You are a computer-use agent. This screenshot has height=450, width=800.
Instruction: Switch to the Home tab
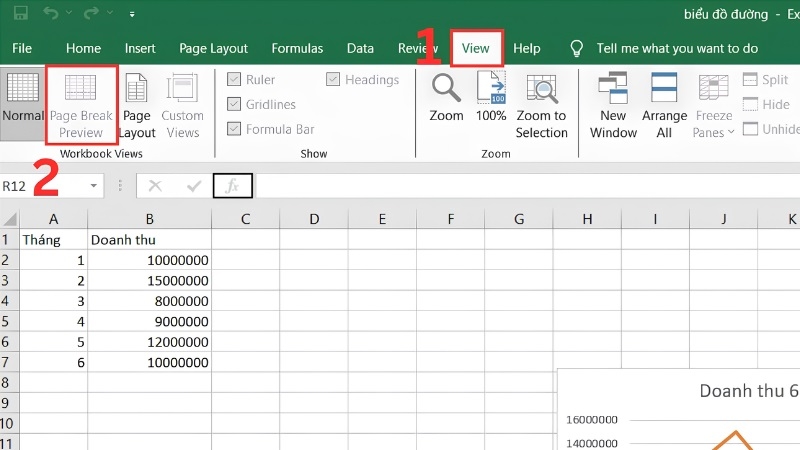click(x=83, y=48)
